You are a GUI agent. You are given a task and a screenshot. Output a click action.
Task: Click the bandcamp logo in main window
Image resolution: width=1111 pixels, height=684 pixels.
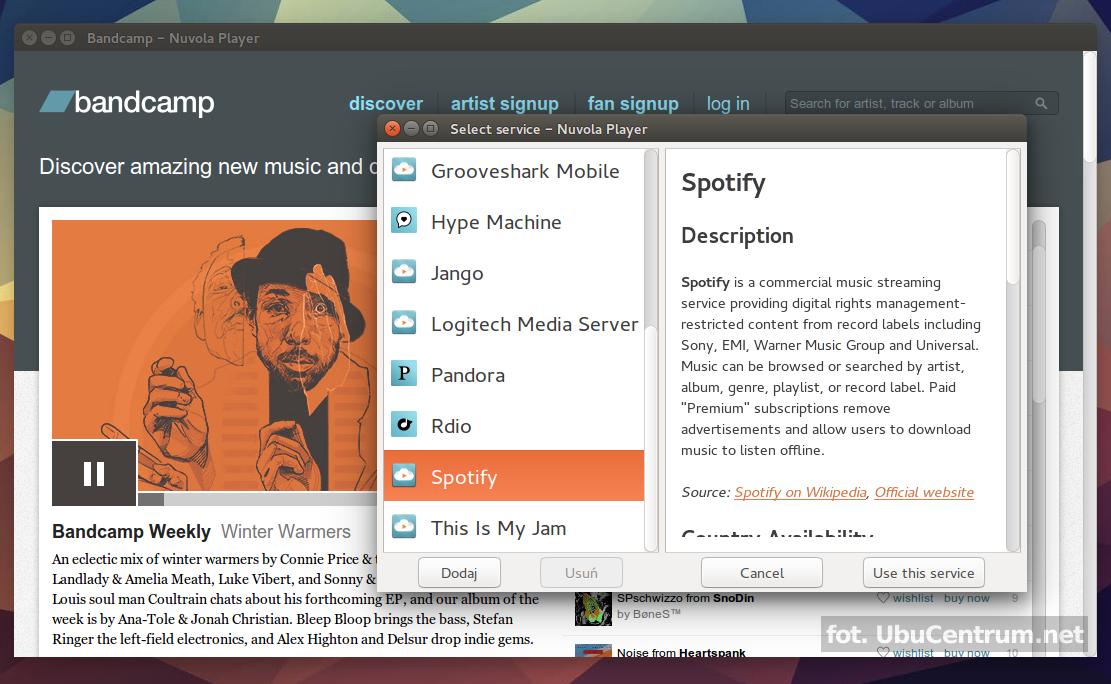pyautogui.click(x=127, y=103)
